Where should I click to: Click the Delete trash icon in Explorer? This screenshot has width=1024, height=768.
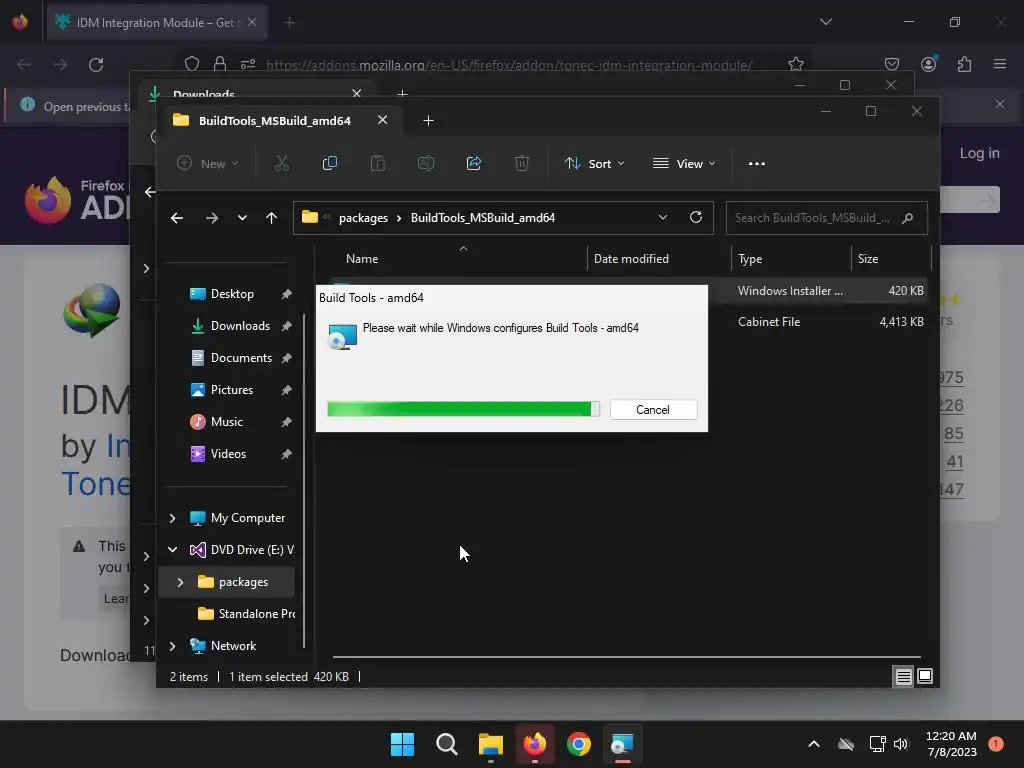click(x=522, y=163)
